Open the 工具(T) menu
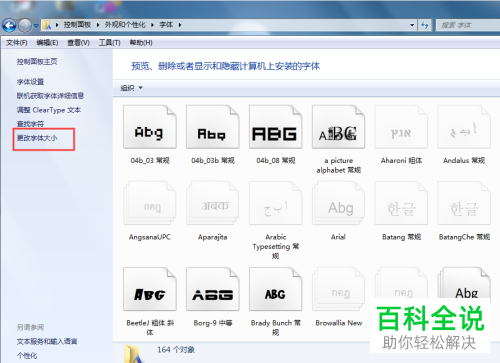This screenshot has width=500, height=363. click(x=109, y=43)
